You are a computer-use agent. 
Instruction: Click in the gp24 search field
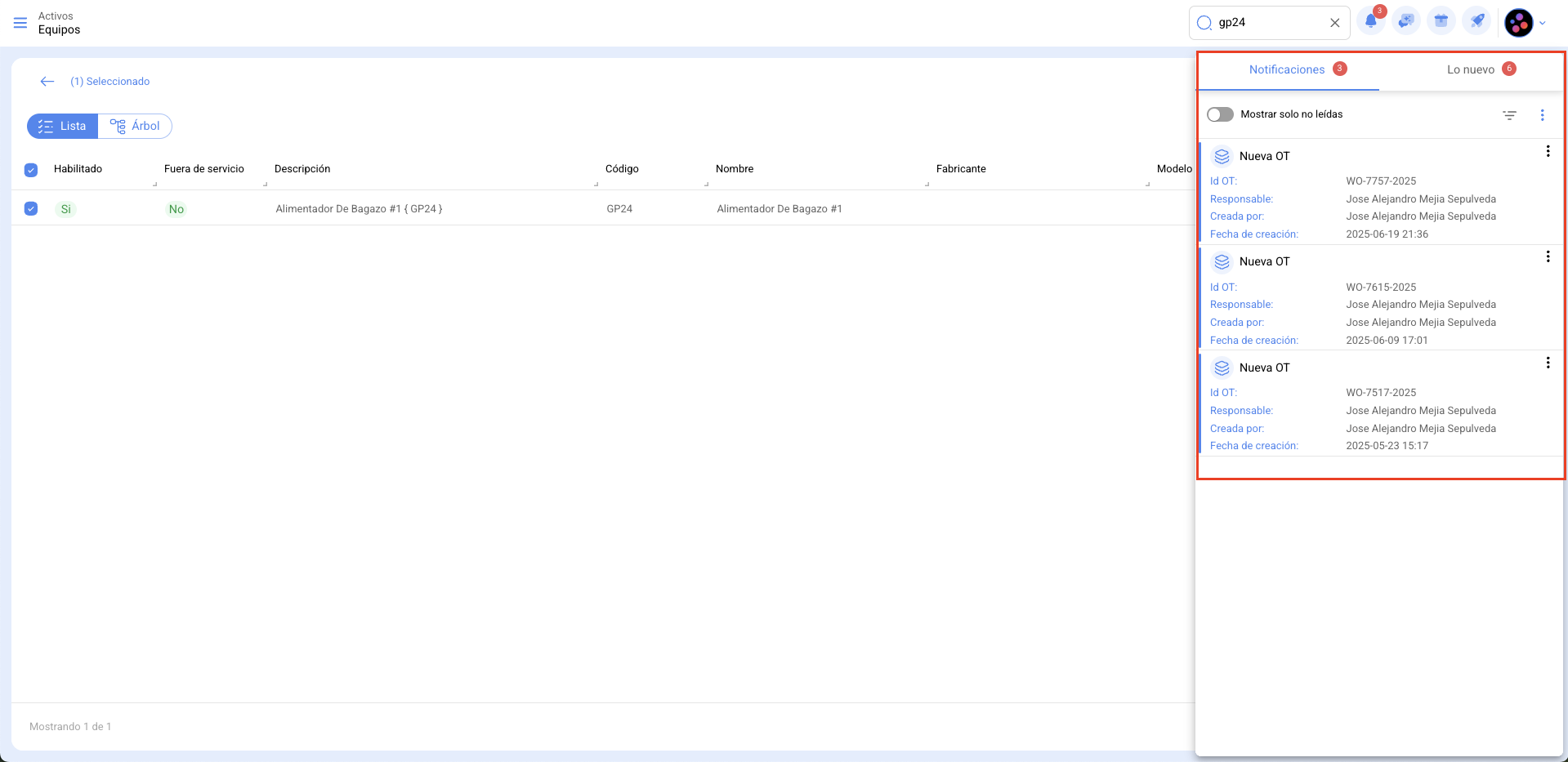(x=1266, y=23)
